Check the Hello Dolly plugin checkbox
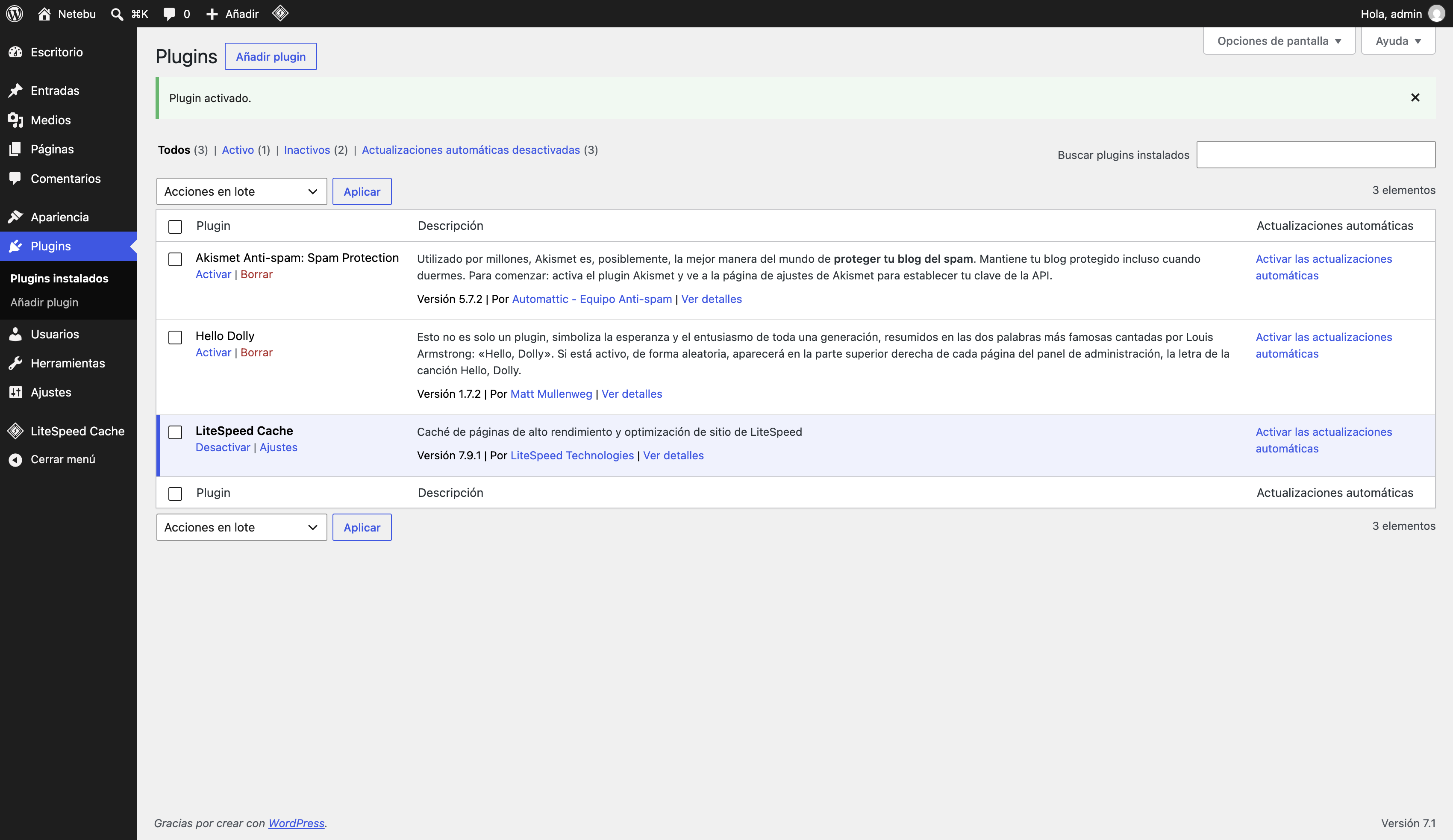The width and height of the screenshot is (1453, 840). [175, 337]
